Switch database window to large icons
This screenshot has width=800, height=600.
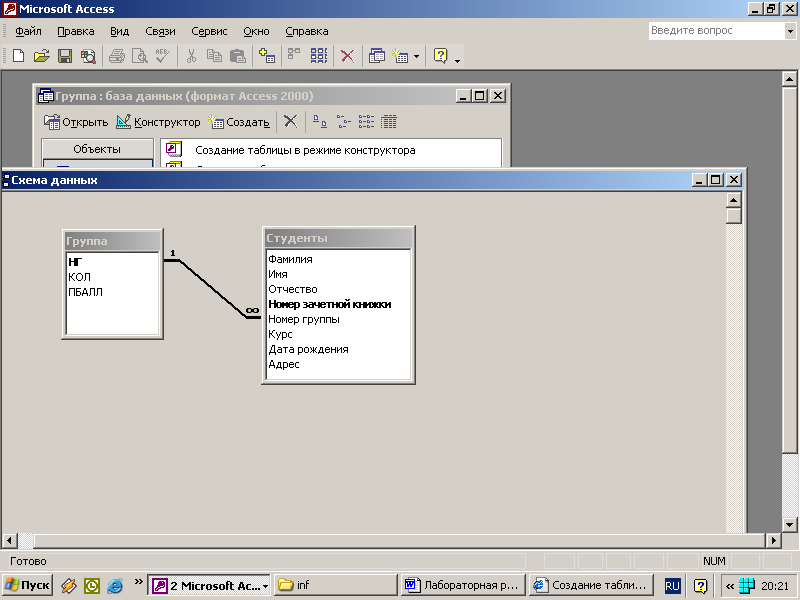[x=320, y=121]
